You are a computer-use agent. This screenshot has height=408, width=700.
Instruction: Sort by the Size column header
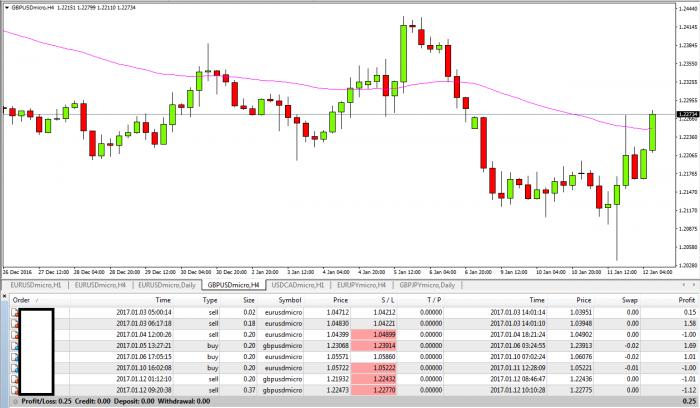pos(248,300)
